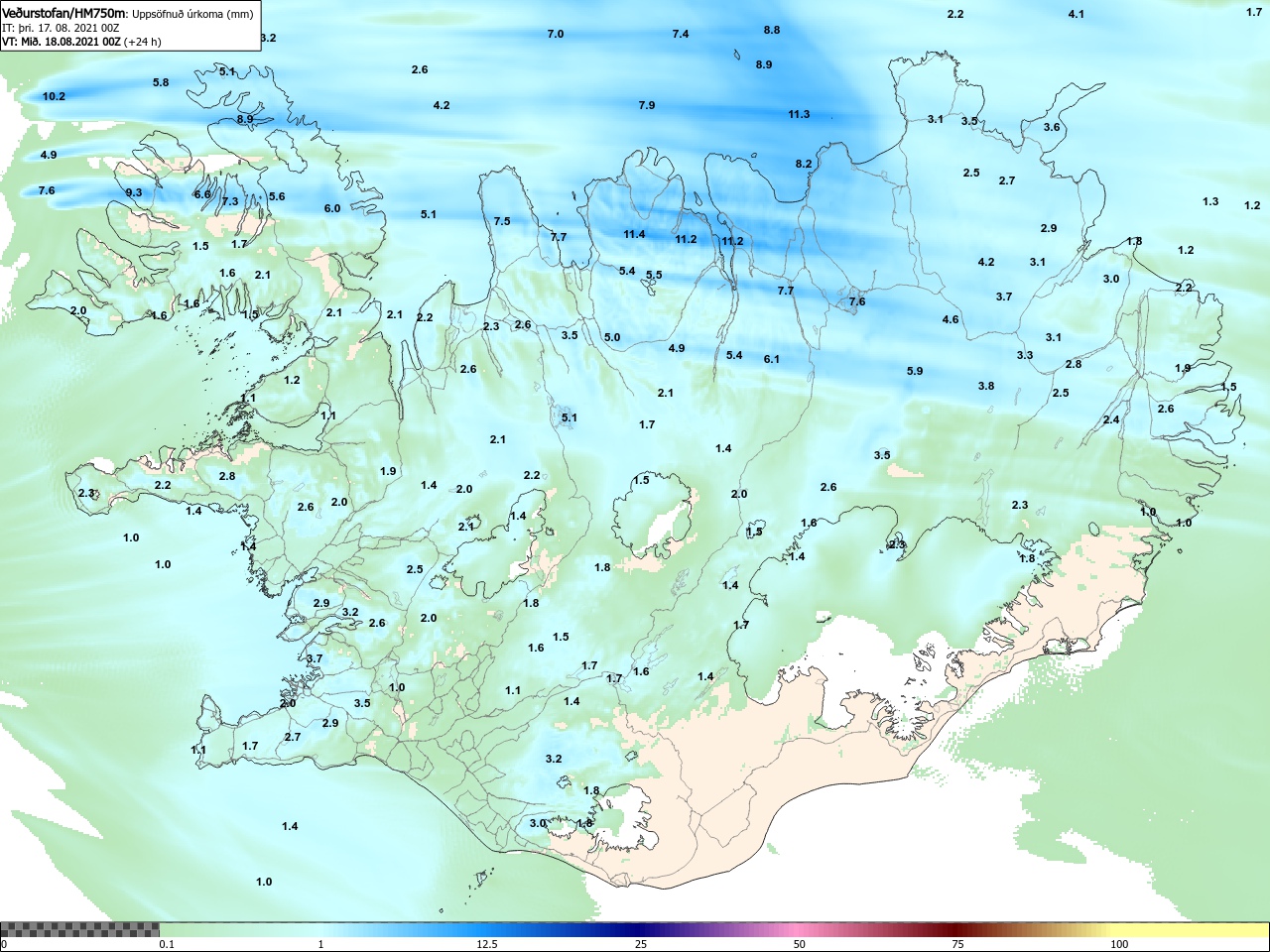Click the 12.5 mark on the color scale
The image size is (1270, 952).
487,944
